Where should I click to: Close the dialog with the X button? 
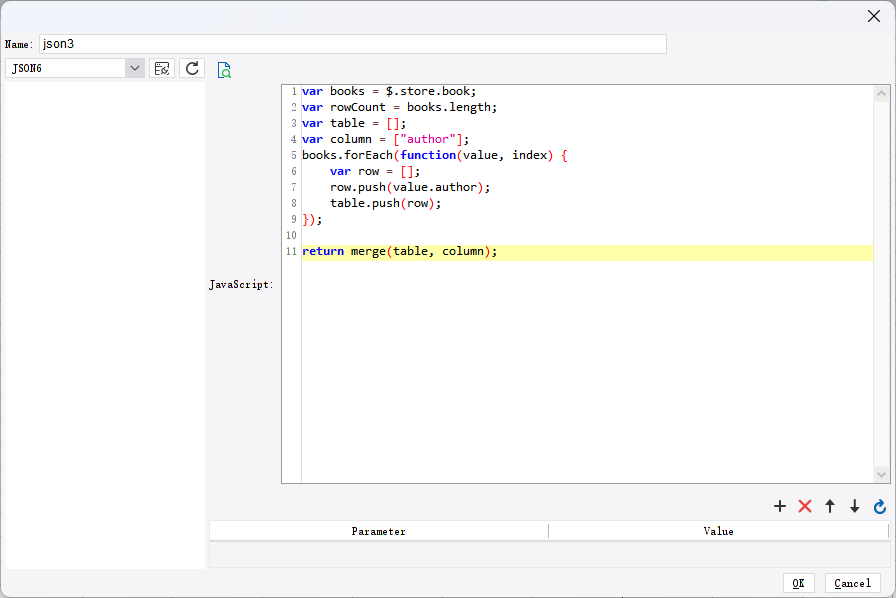(873, 15)
